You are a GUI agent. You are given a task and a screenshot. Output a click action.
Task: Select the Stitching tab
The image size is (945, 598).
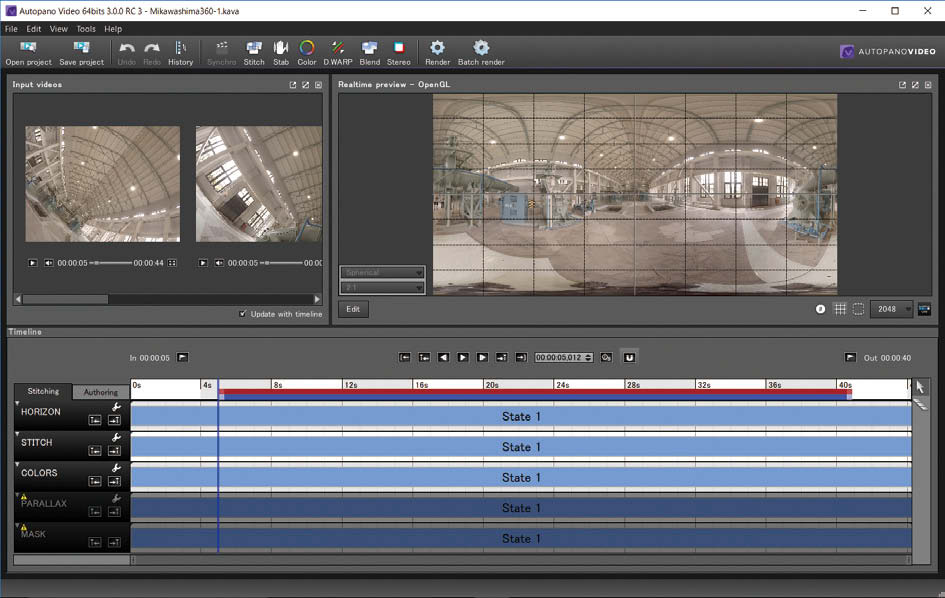pos(43,391)
